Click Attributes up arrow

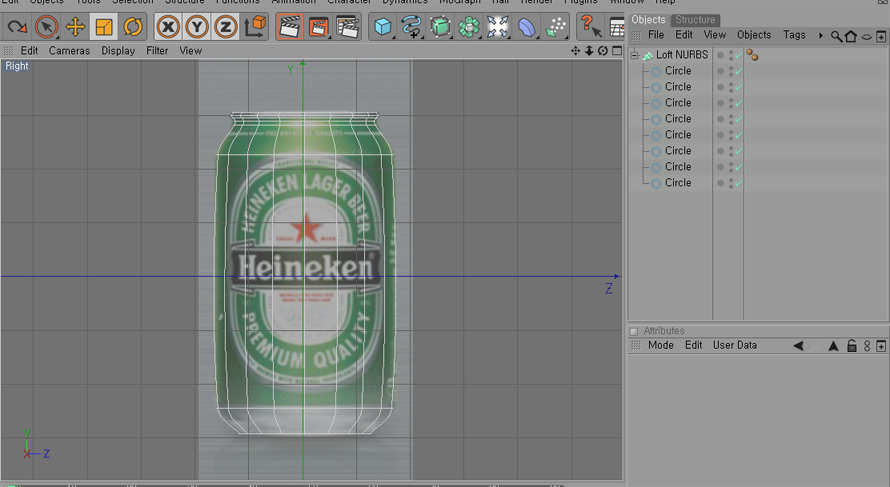tap(833, 346)
